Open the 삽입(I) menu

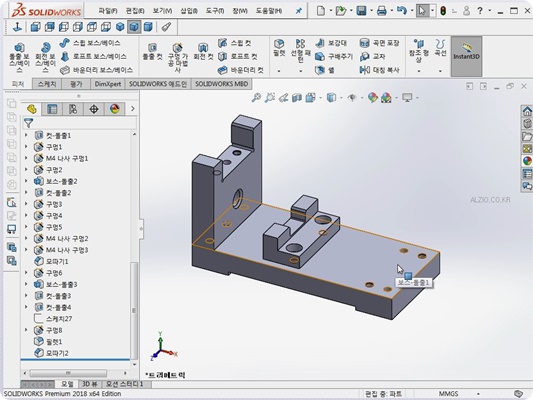click(x=189, y=11)
